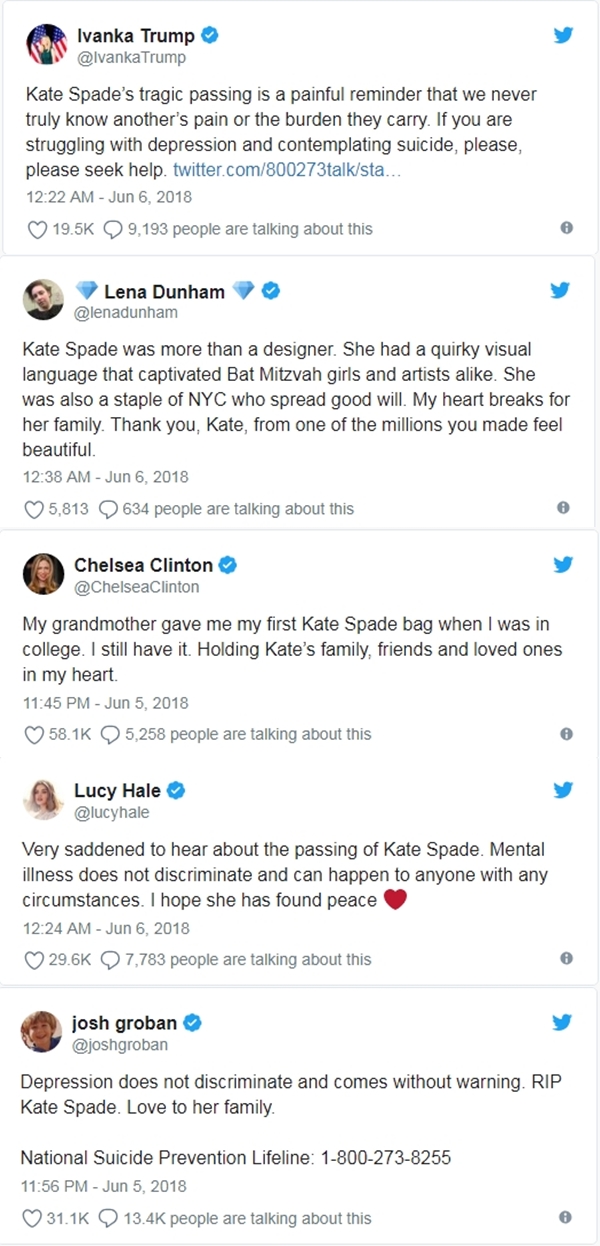
Task: Click the reply bubble icon on Lena Dunham's tweet
Action: pos(109,509)
